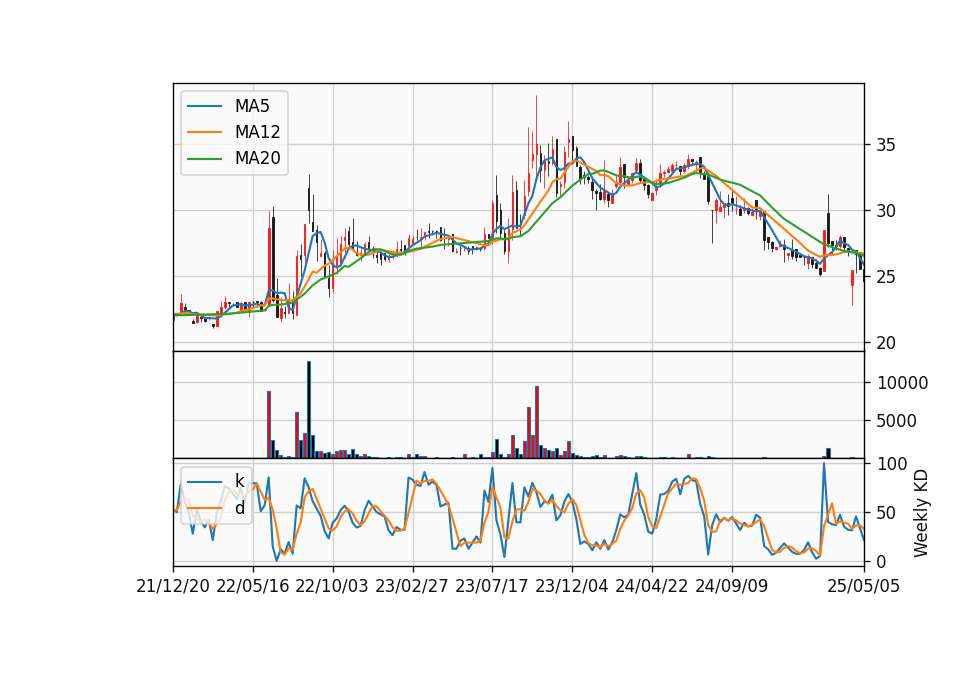960x690 pixels.
Task: Click the MA12 legend label
Action: (257, 132)
